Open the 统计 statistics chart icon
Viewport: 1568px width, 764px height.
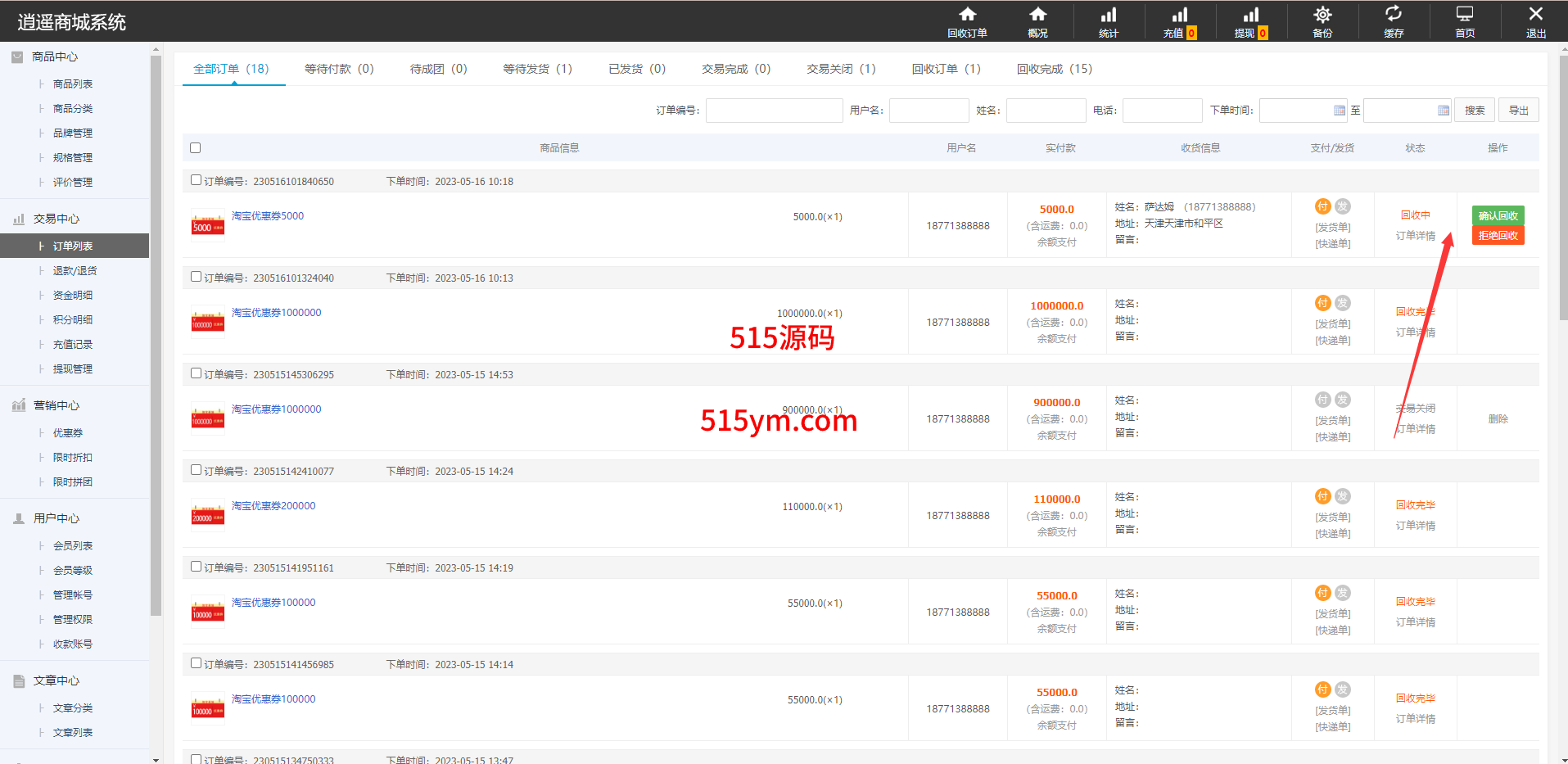coord(1108,15)
